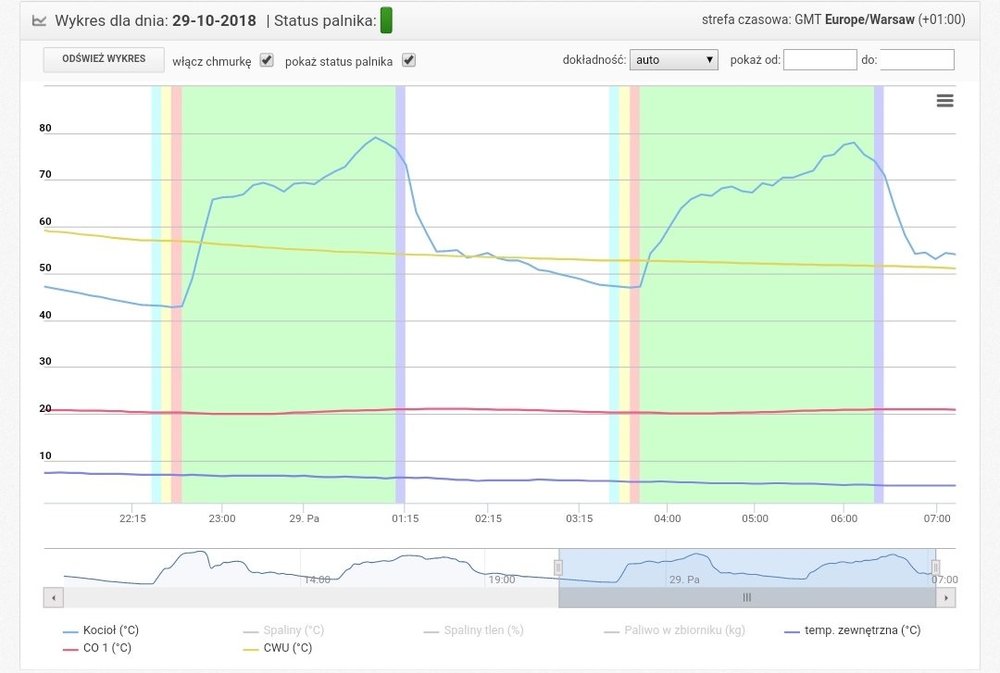Click the 'do' end date input field
The image size is (1000, 673).
coord(917,60)
